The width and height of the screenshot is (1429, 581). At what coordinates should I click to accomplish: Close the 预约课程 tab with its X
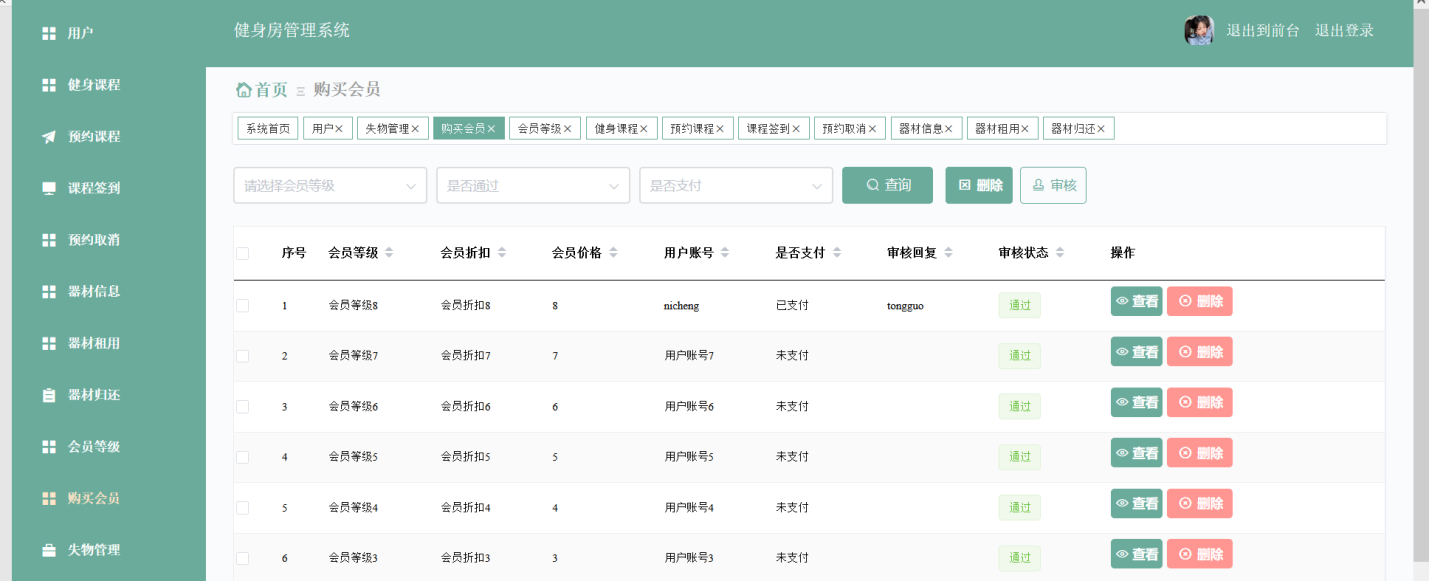pos(720,129)
